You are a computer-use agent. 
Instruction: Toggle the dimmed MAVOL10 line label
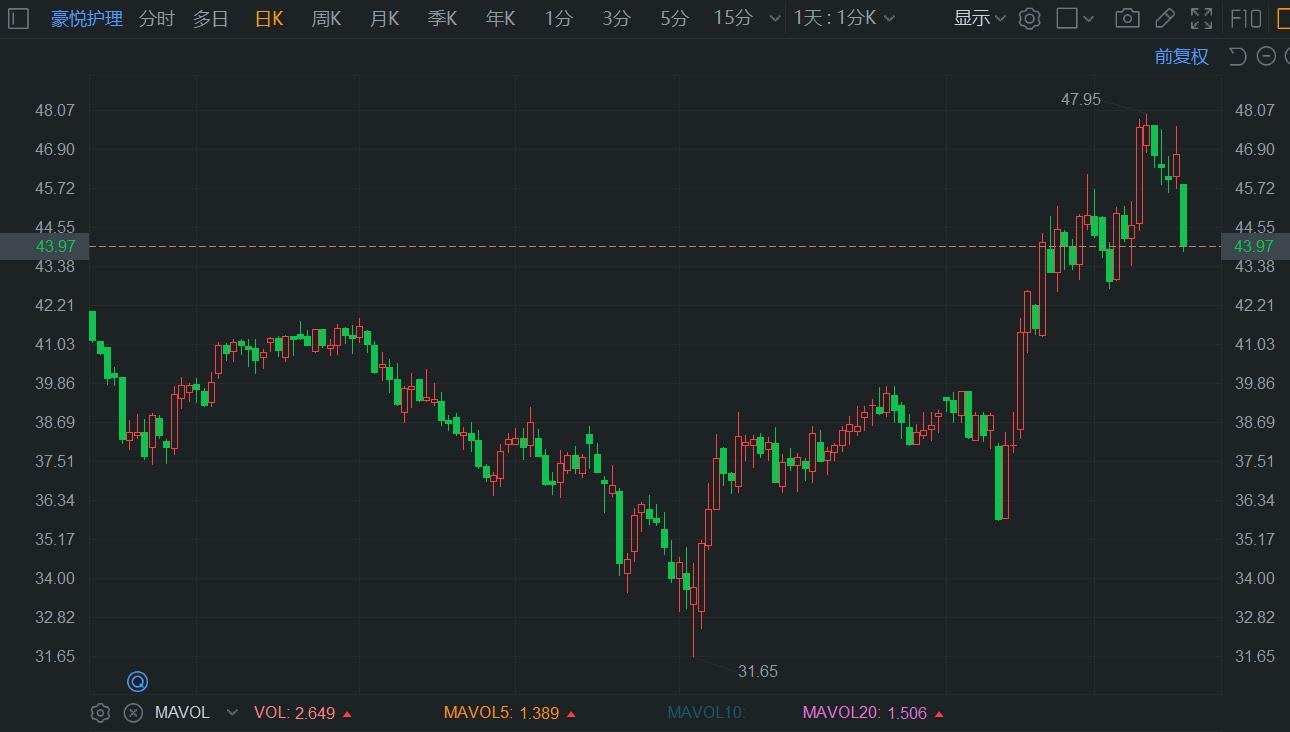point(707,713)
